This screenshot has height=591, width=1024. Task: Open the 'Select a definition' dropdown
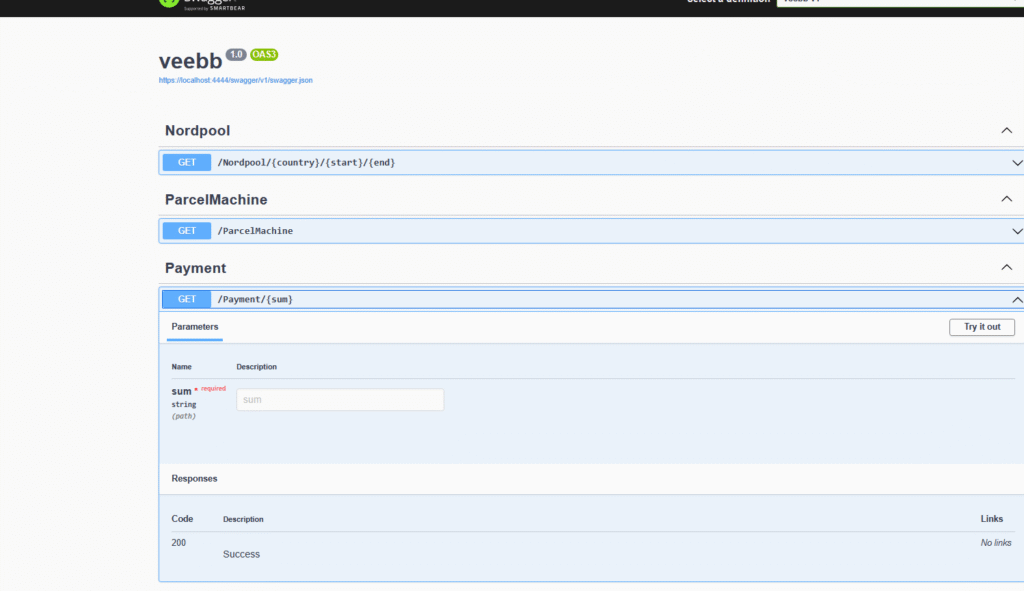tap(900, 3)
